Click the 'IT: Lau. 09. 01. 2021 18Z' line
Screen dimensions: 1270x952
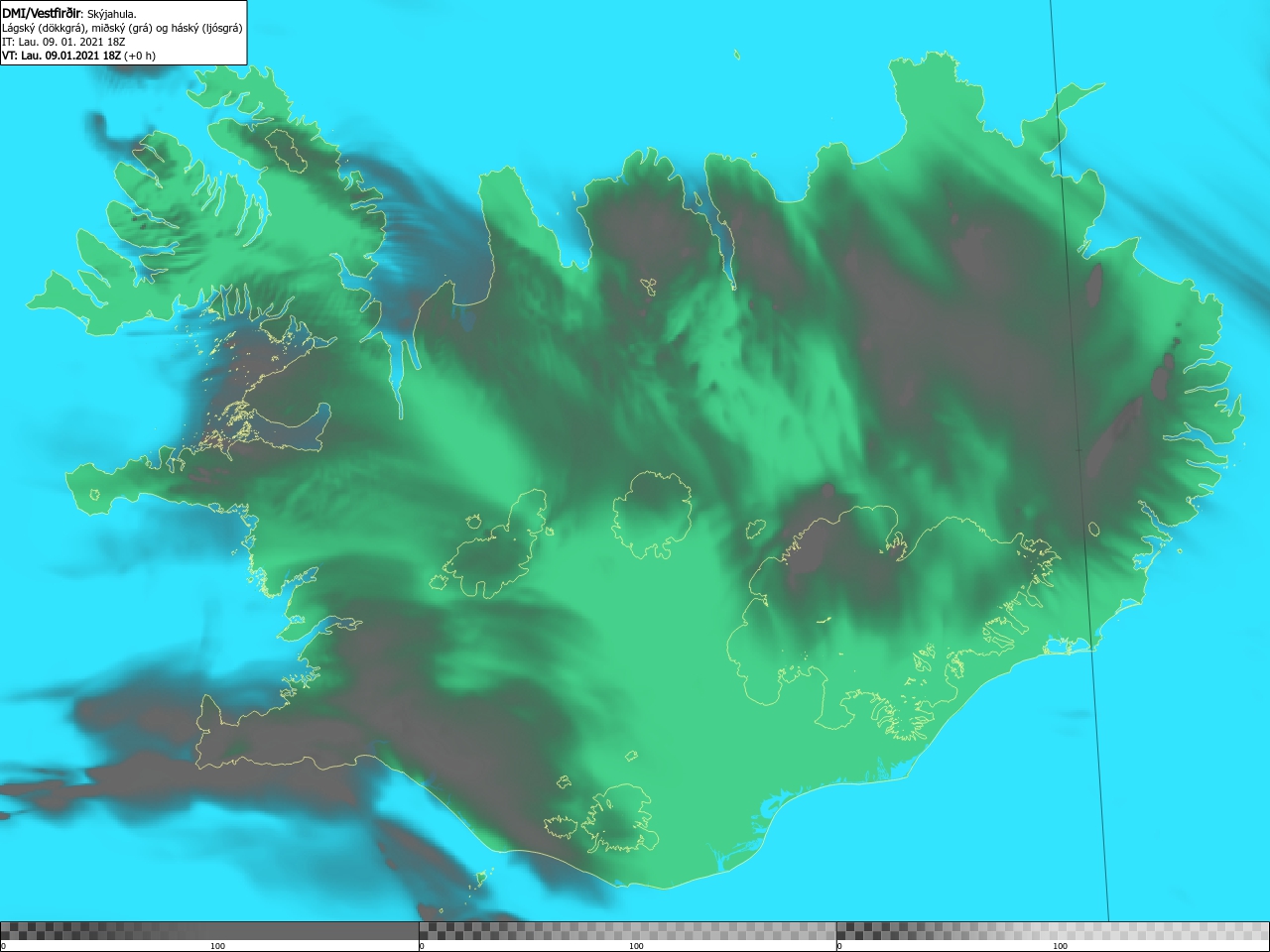(x=62, y=42)
